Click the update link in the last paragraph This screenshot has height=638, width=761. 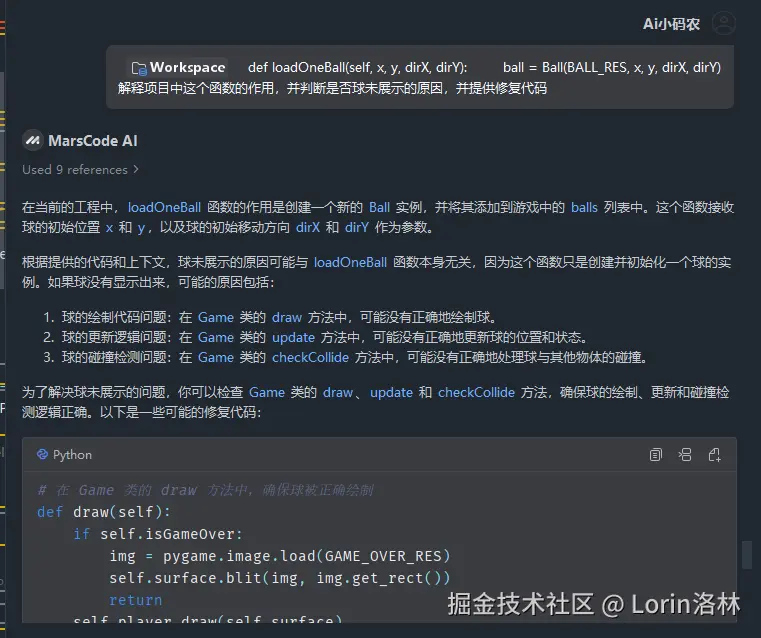391,393
